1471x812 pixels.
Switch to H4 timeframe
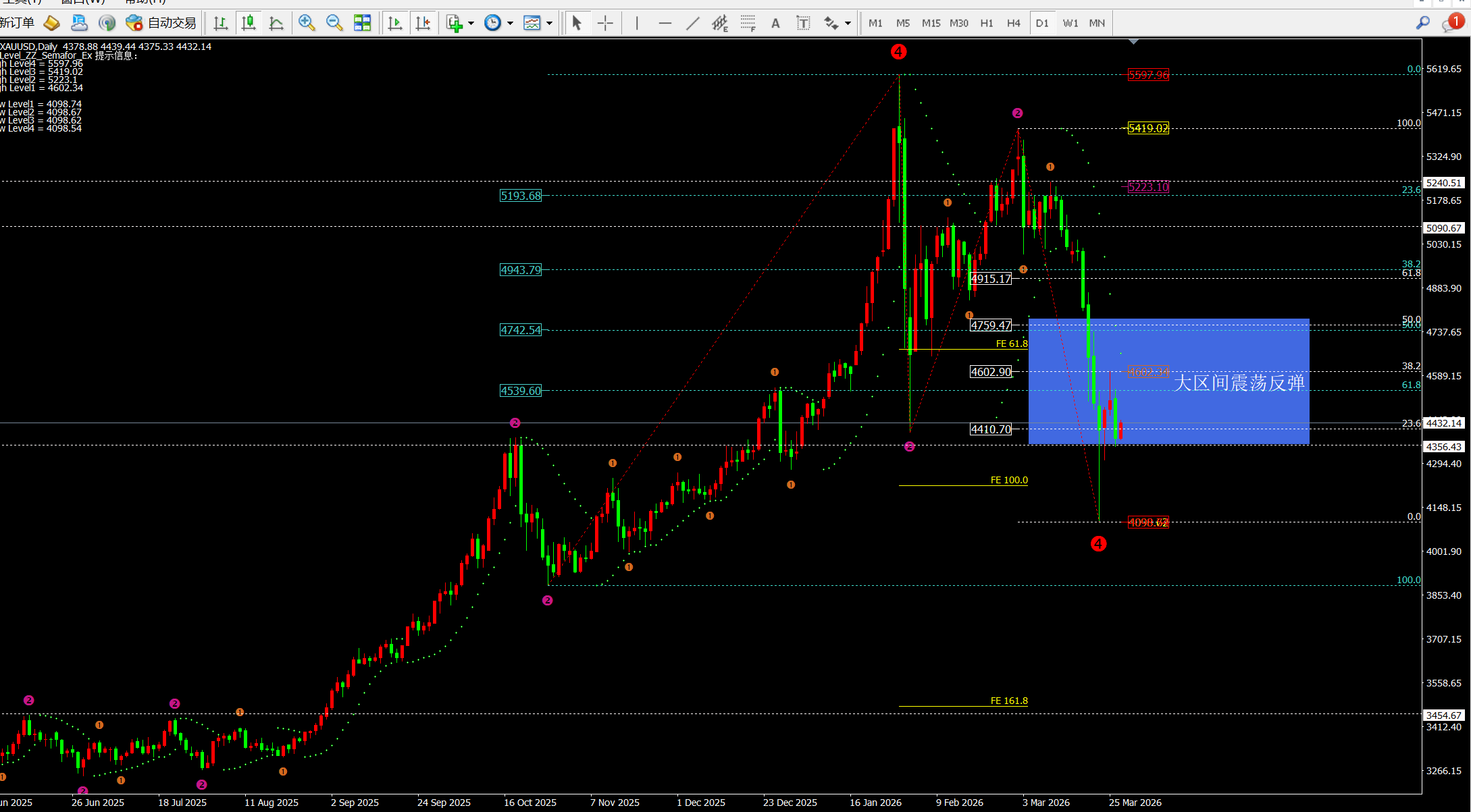tap(1013, 23)
